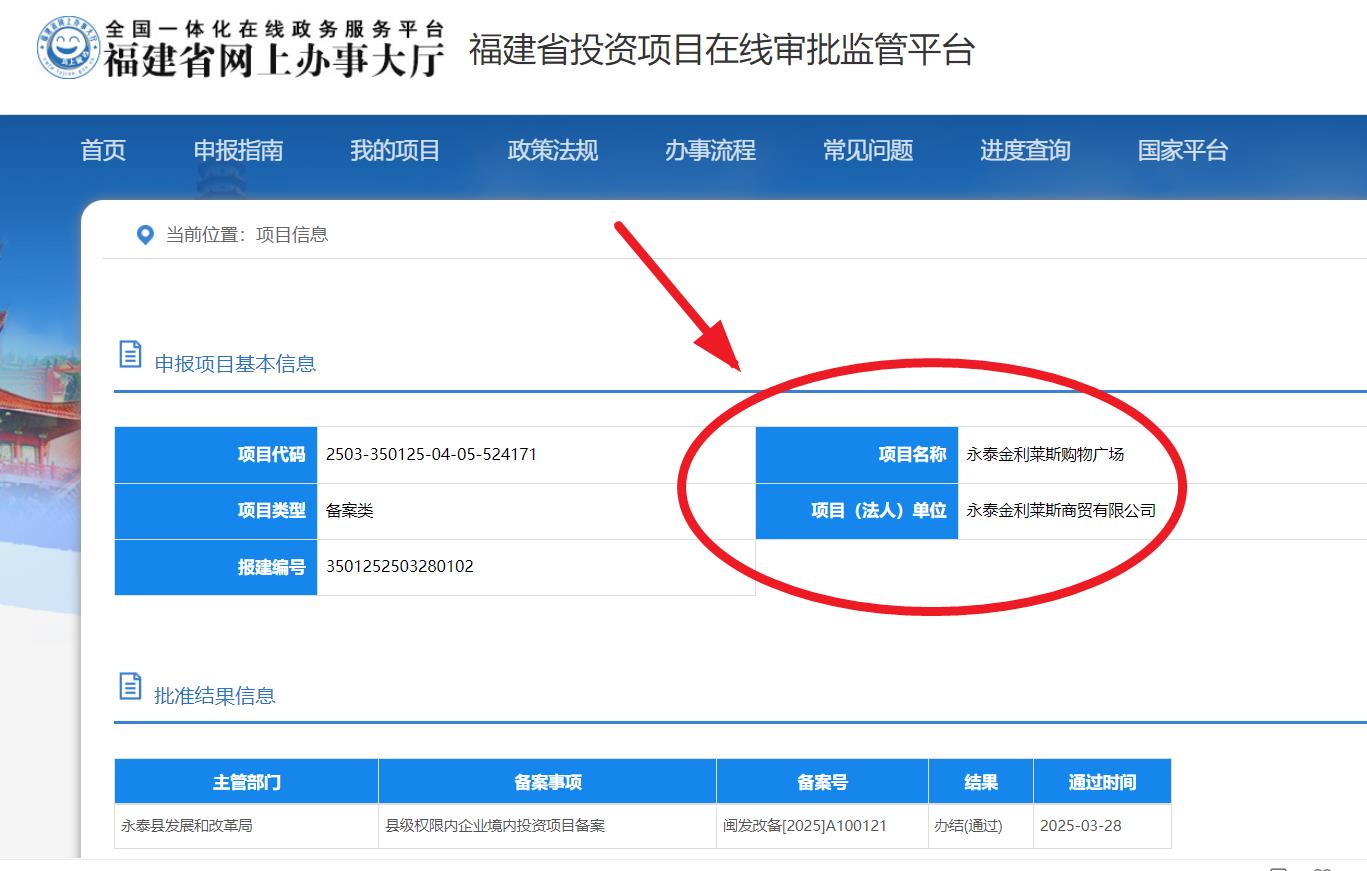Viewport: 1367px width, 871px height.
Task: Click the 报建编号 label cell
Action: (216, 567)
